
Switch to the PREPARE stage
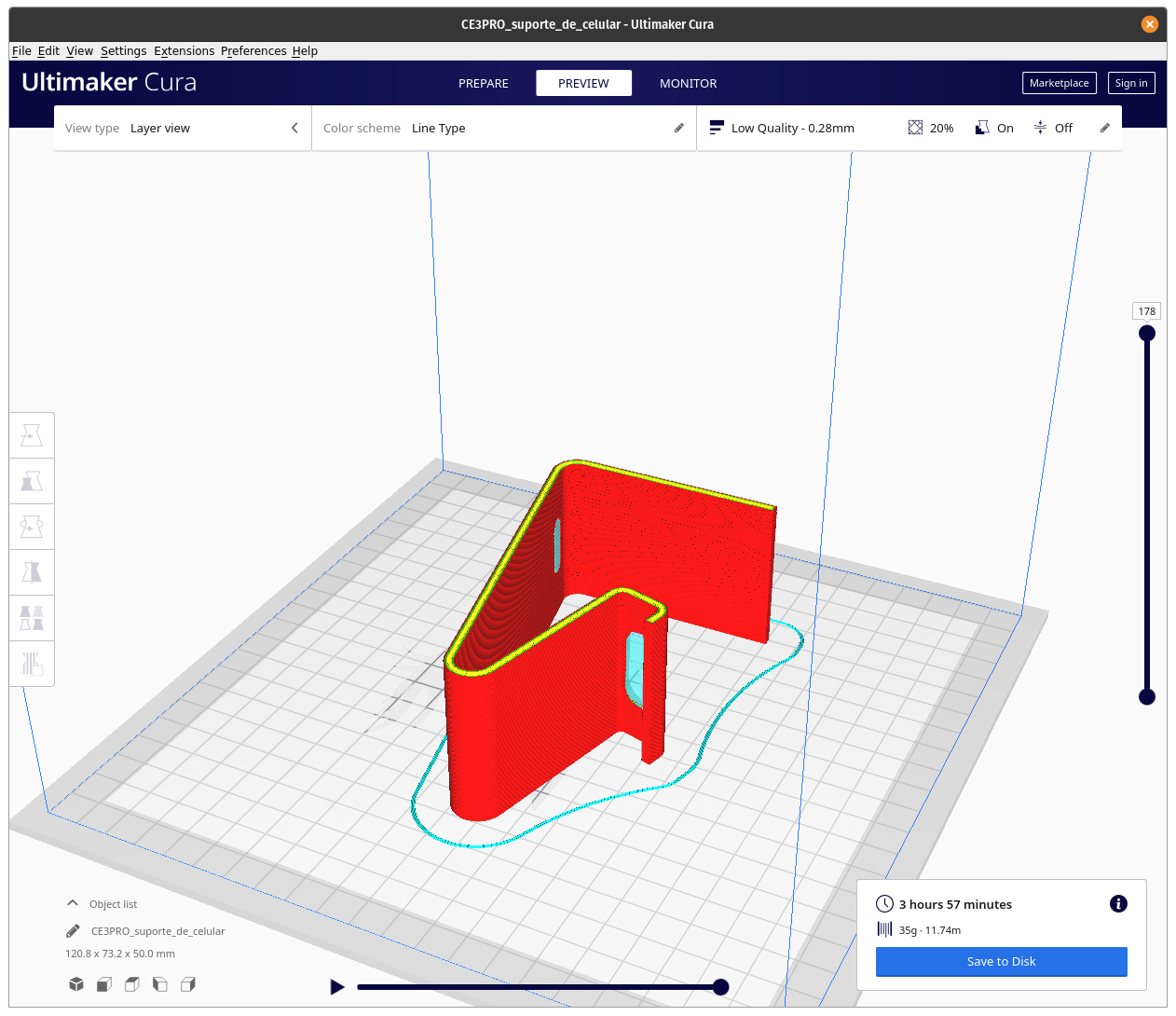pyautogui.click(x=483, y=83)
